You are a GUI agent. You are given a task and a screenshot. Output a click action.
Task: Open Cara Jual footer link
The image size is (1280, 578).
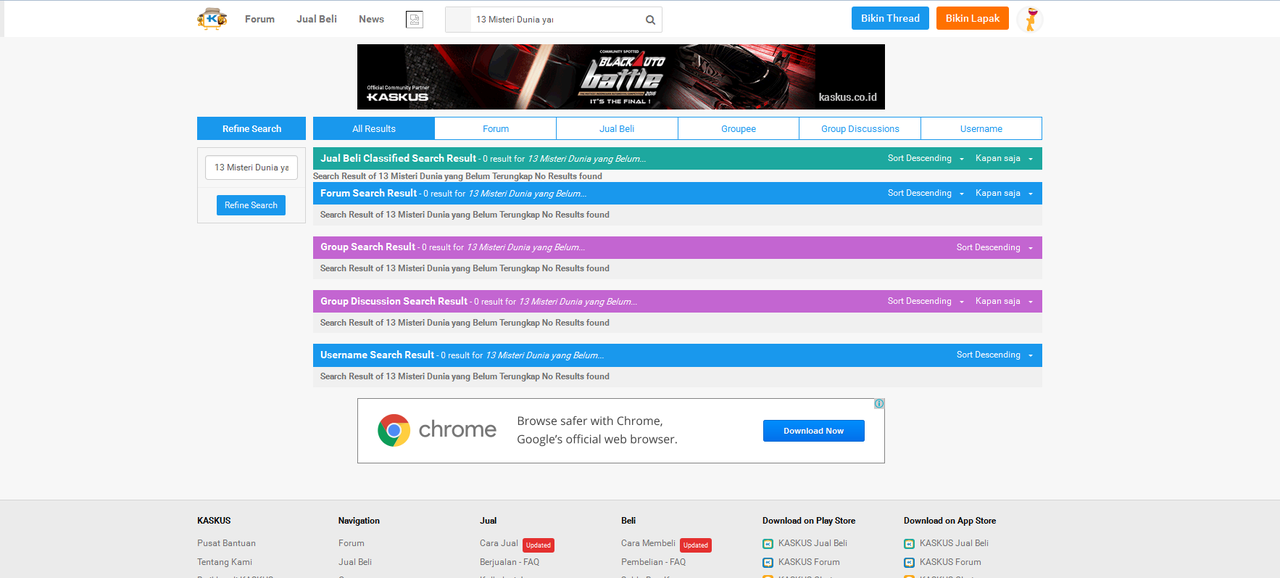coord(499,543)
